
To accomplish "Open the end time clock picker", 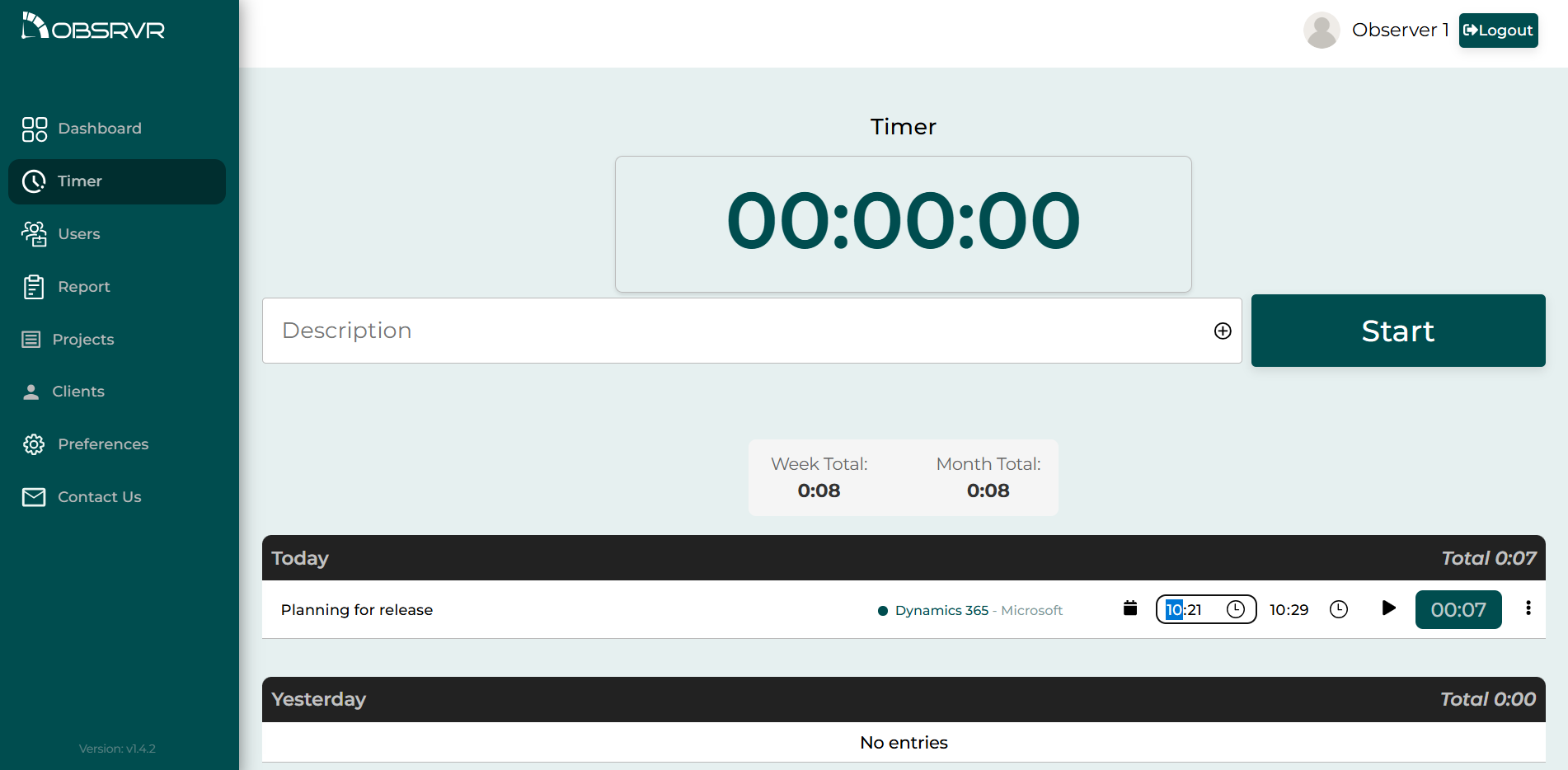I will (x=1339, y=609).
